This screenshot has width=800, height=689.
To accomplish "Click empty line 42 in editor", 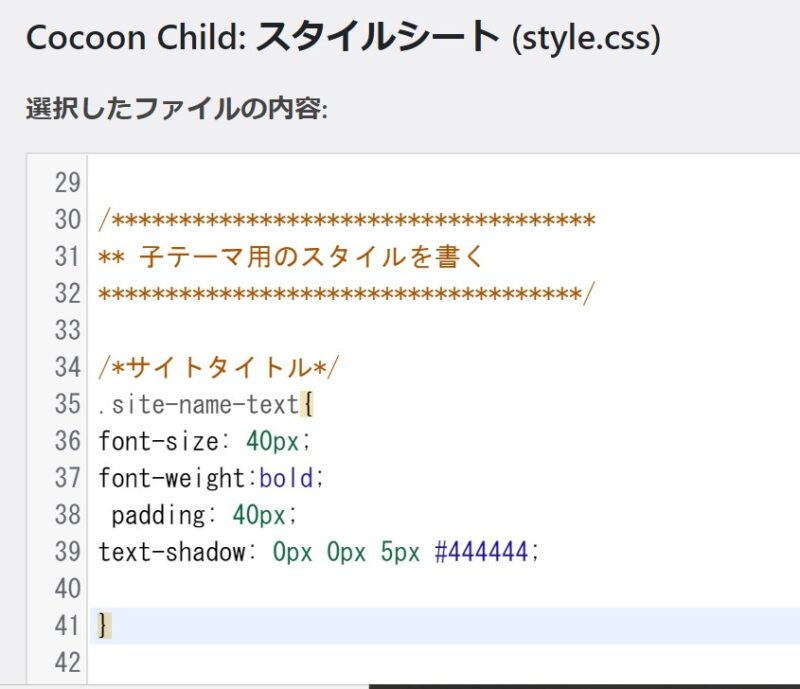I will click(445, 662).
